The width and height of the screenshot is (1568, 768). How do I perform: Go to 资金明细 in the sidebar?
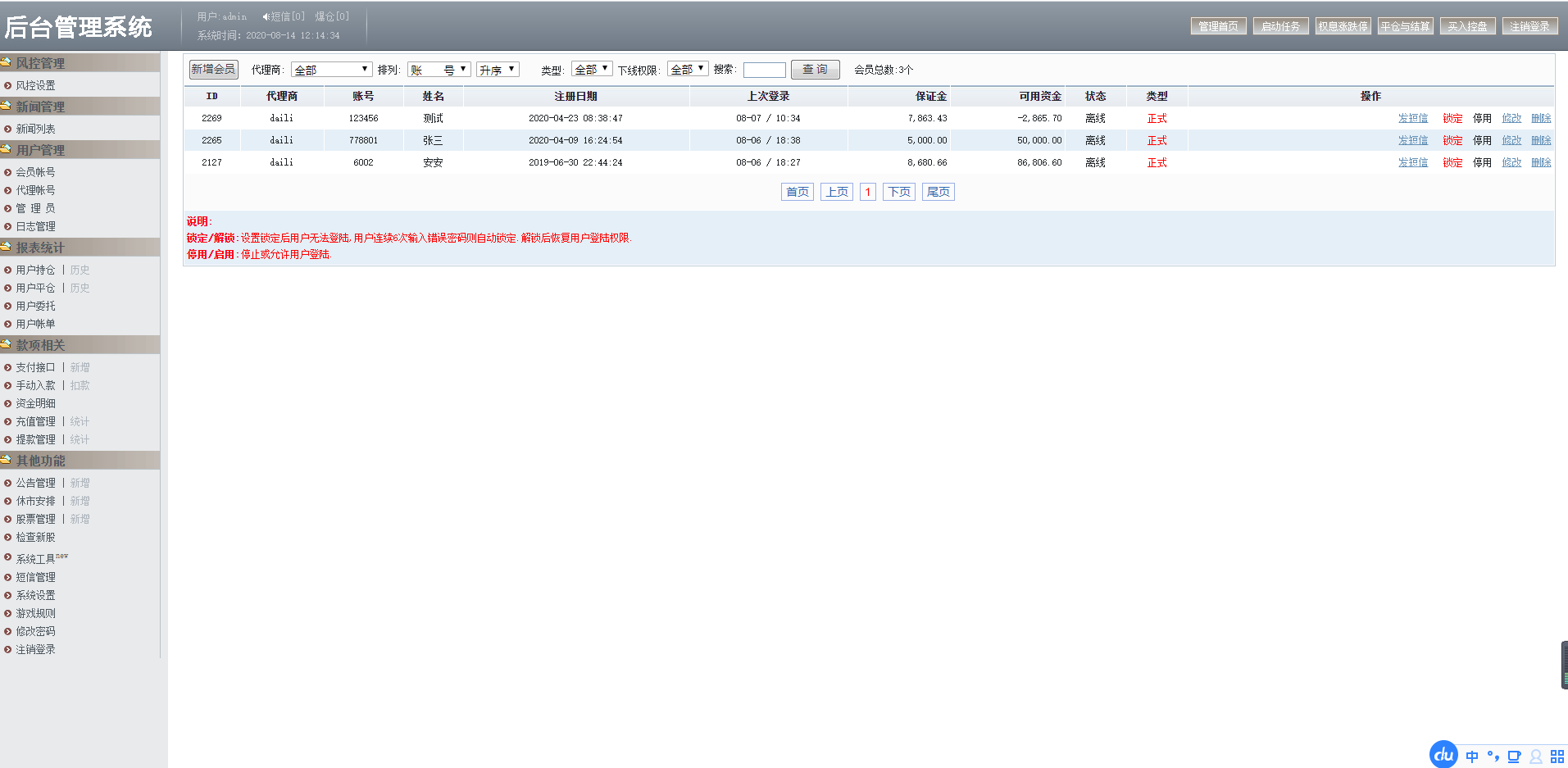click(36, 403)
